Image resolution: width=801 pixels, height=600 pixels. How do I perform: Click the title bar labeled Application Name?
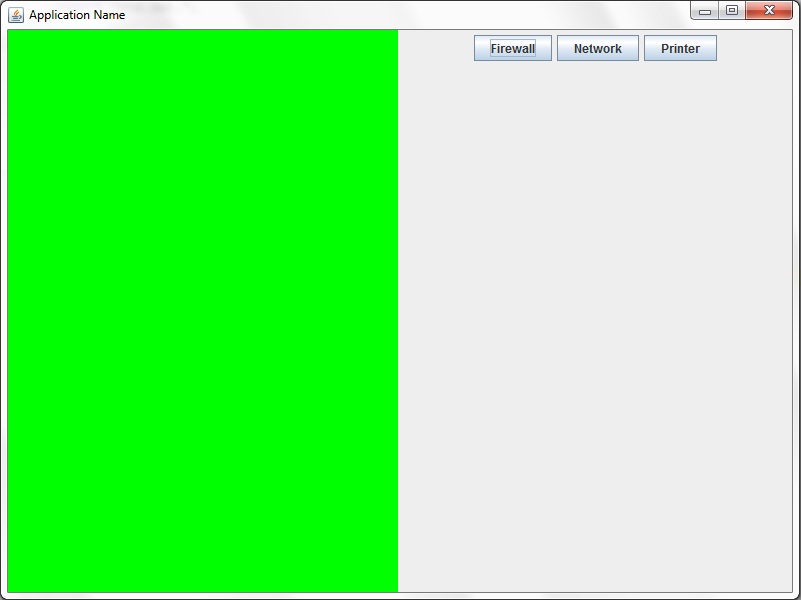coord(300,14)
